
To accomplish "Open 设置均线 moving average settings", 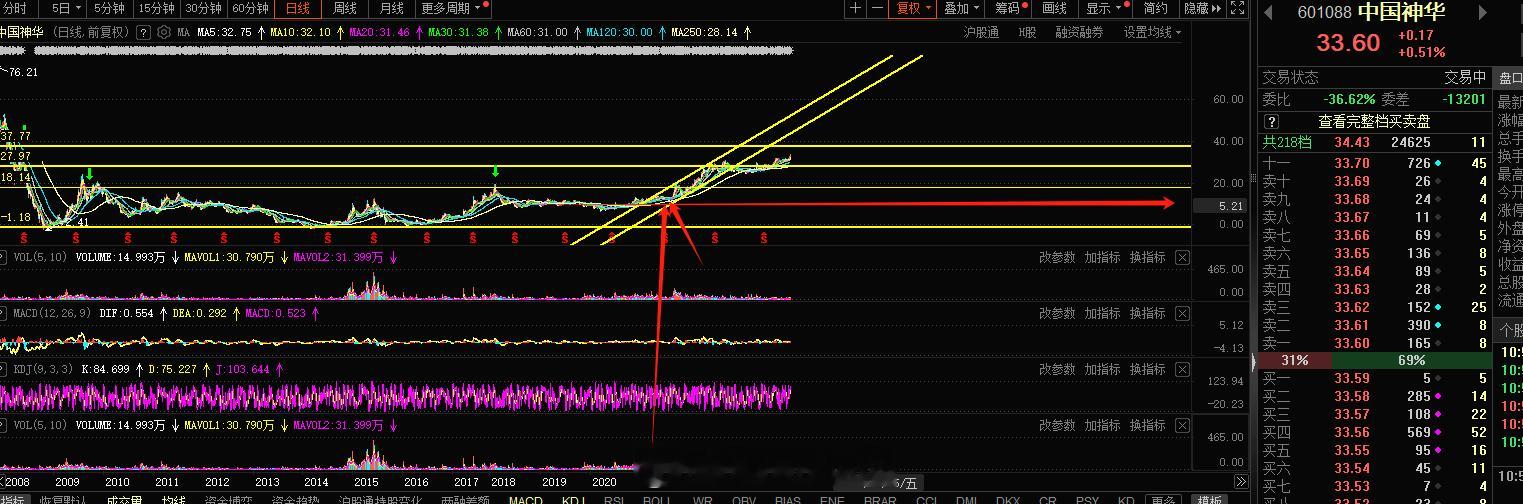I will pyautogui.click(x=1152, y=32).
